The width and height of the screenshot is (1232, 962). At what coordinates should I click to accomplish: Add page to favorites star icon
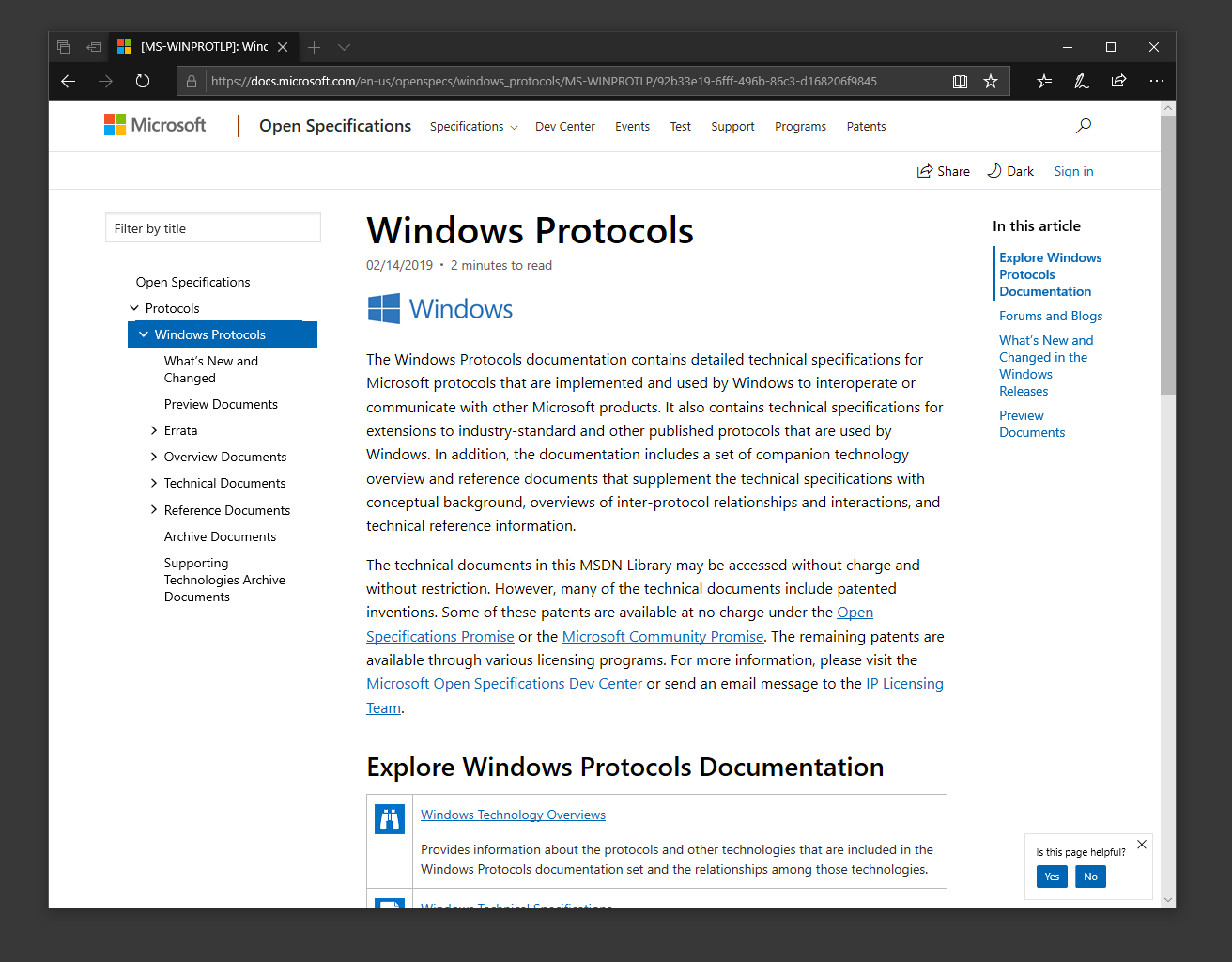pyautogui.click(x=991, y=82)
